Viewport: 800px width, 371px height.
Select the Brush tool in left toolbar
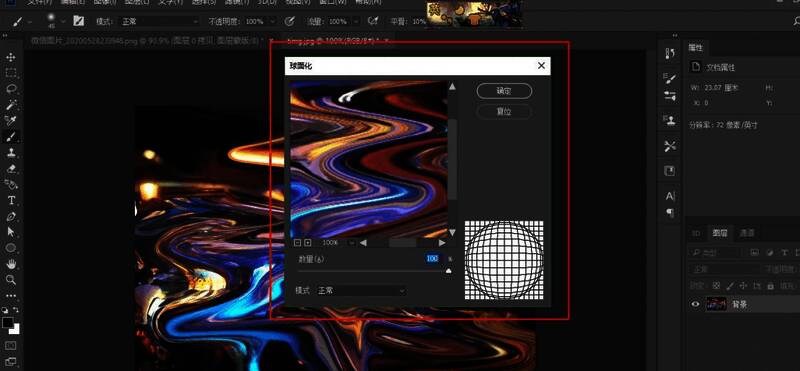pyautogui.click(x=11, y=136)
